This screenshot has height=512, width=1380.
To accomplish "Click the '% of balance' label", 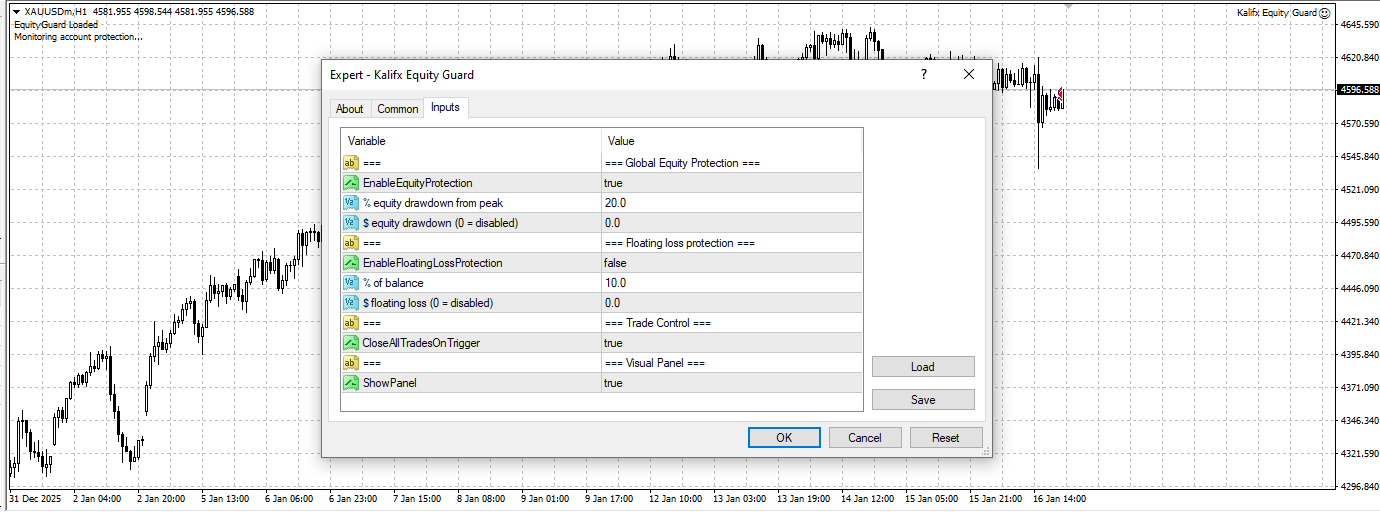I will point(393,283).
